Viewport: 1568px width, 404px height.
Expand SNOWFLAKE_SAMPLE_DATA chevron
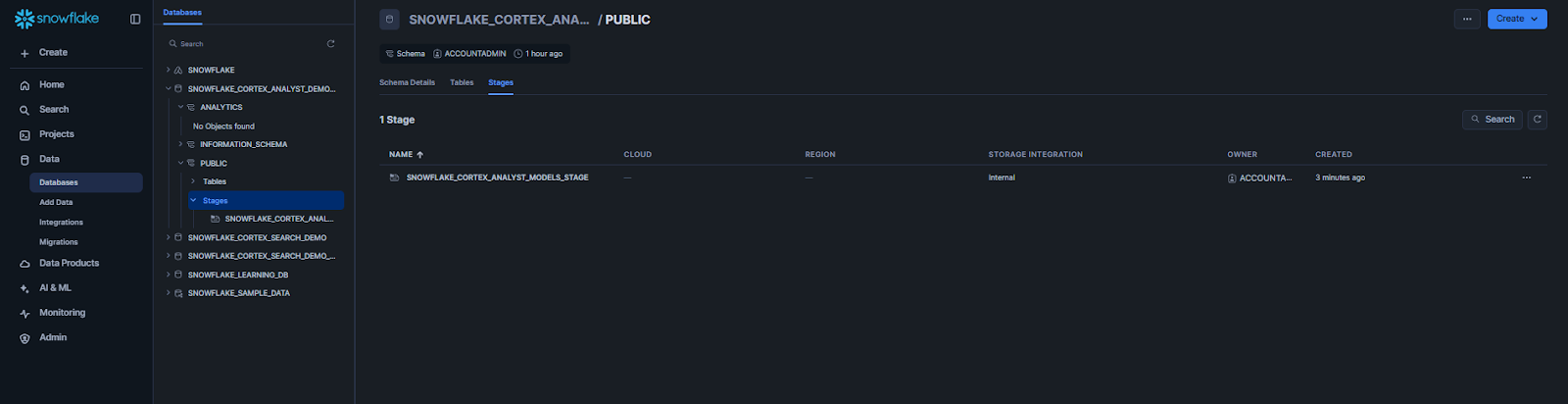point(168,294)
